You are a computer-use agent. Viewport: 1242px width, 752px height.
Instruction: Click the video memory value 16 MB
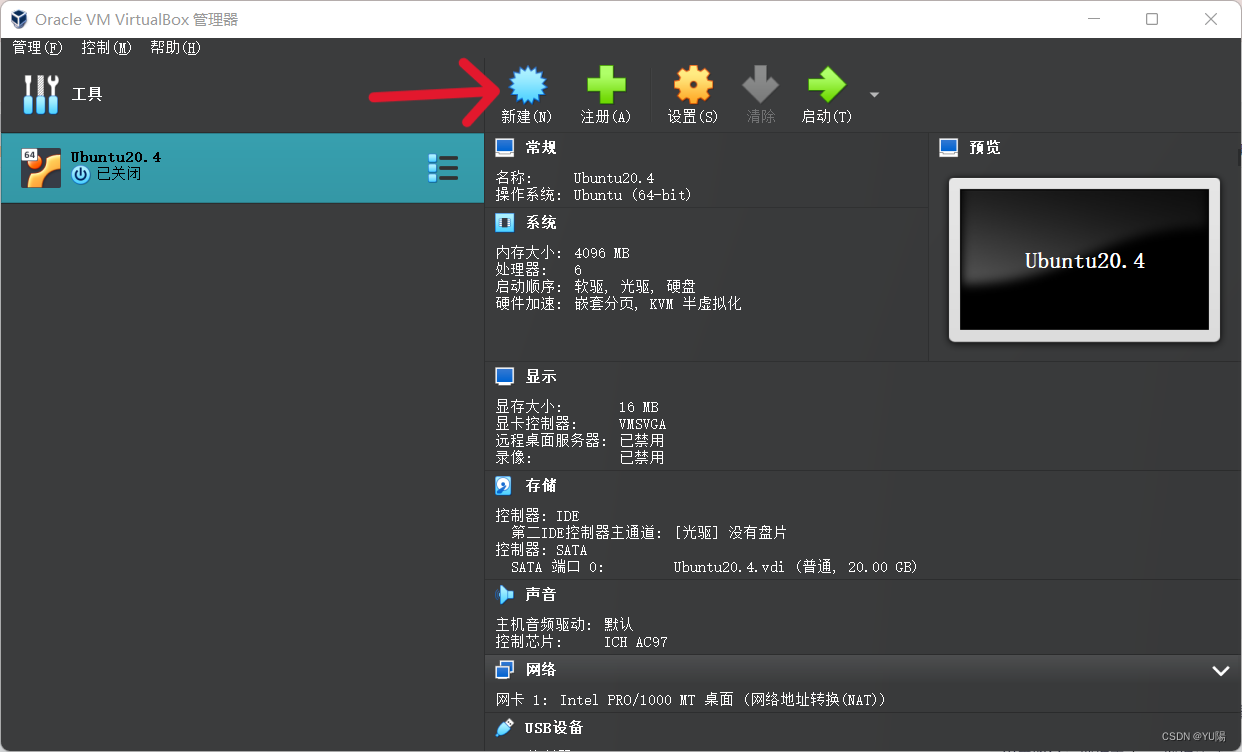(x=638, y=407)
